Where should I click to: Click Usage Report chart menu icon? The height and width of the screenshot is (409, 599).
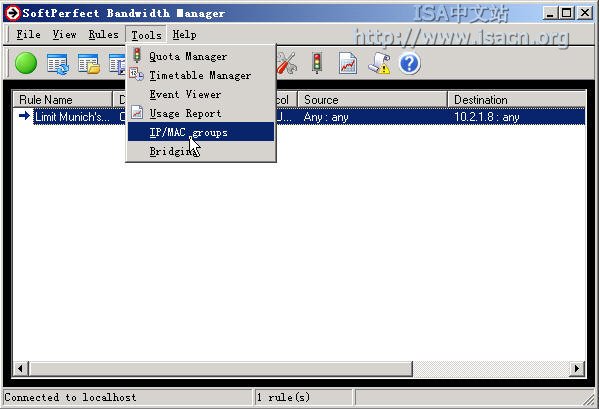click(x=137, y=112)
